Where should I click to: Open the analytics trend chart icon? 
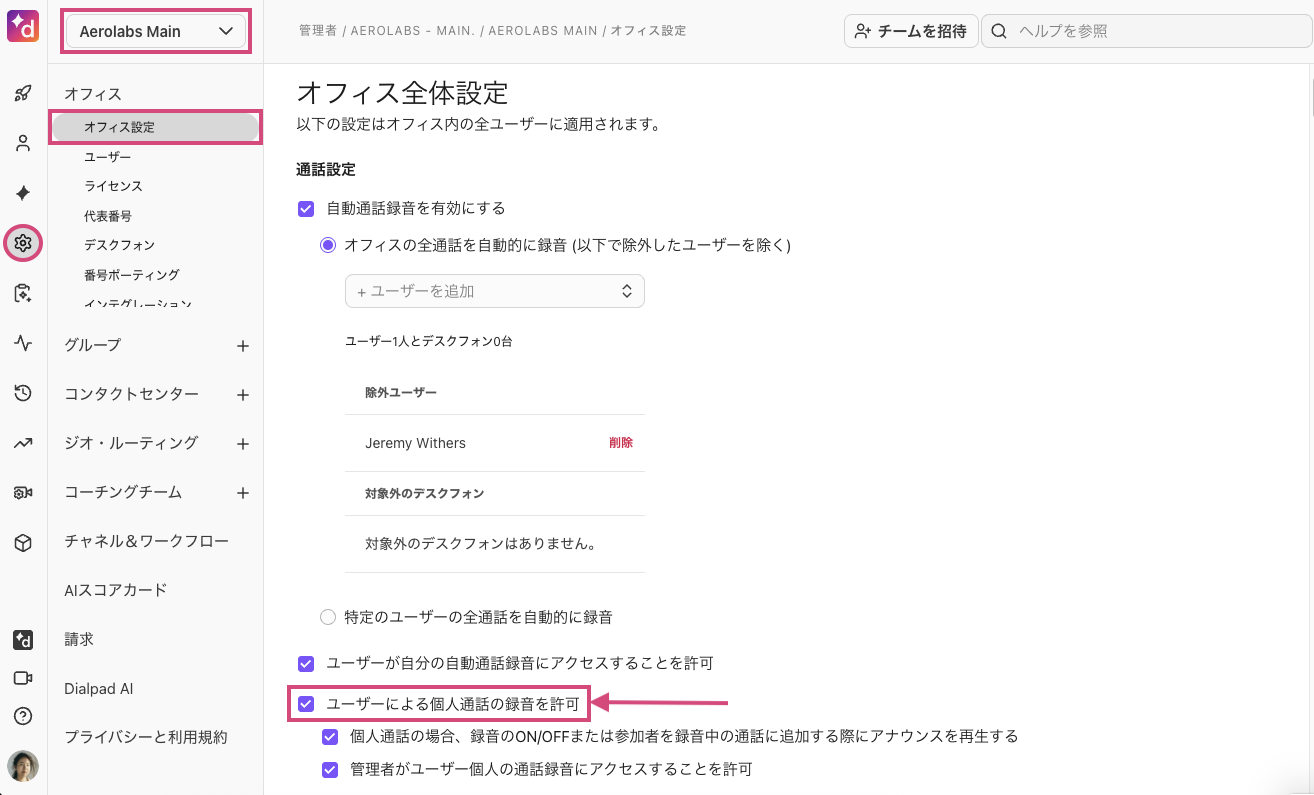pos(22,443)
